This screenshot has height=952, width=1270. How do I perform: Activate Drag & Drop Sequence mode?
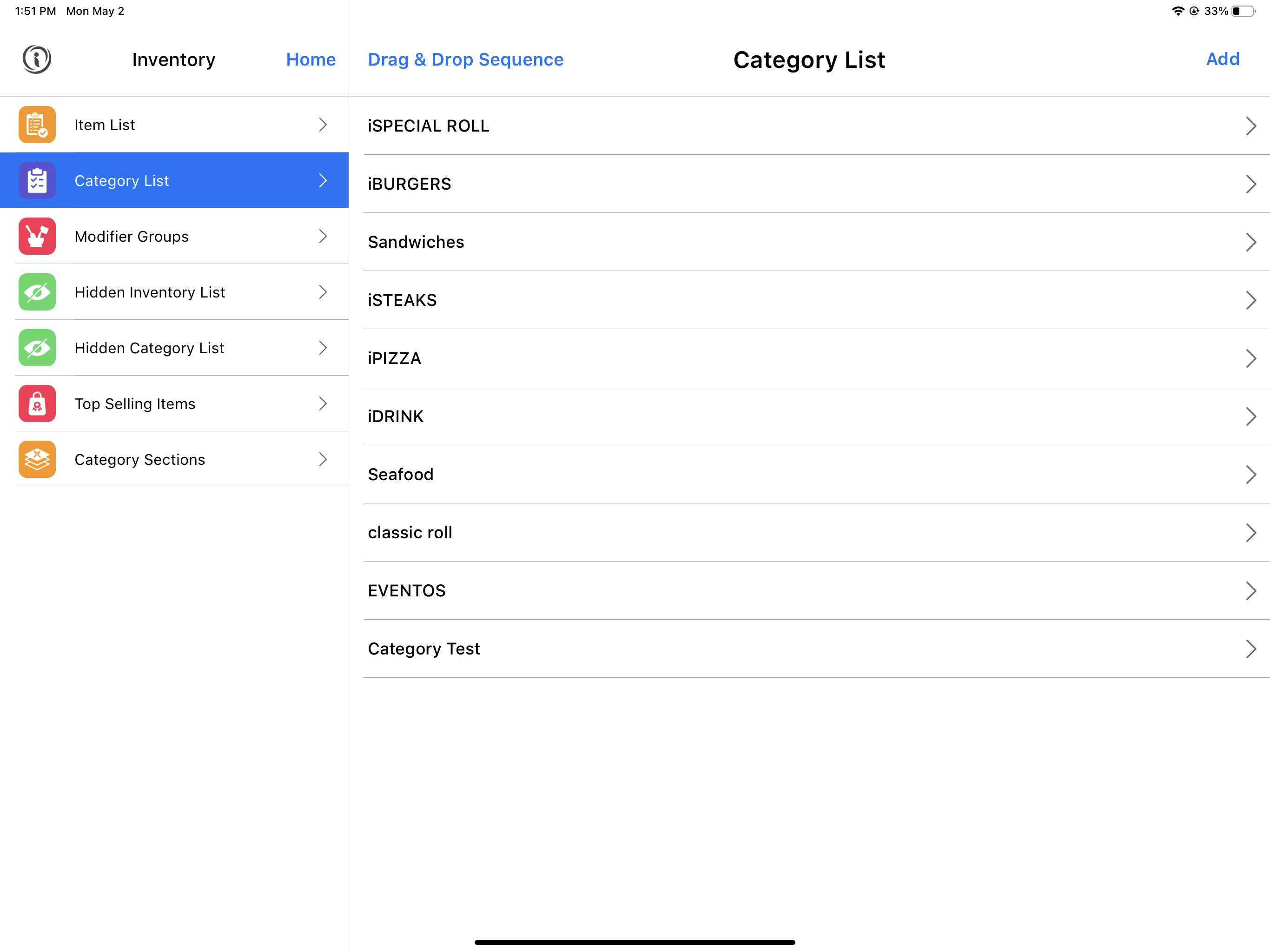tap(466, 59)
